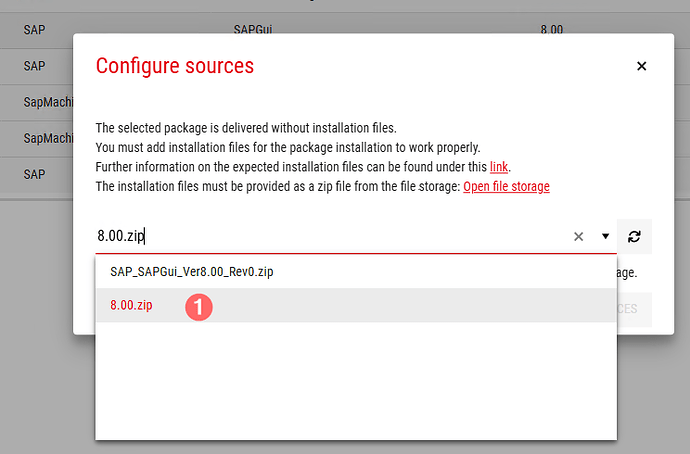690x454 pixels.
Task: Close the Configure sources dialog
Action: pyautogui.click(x=641, y=66)
